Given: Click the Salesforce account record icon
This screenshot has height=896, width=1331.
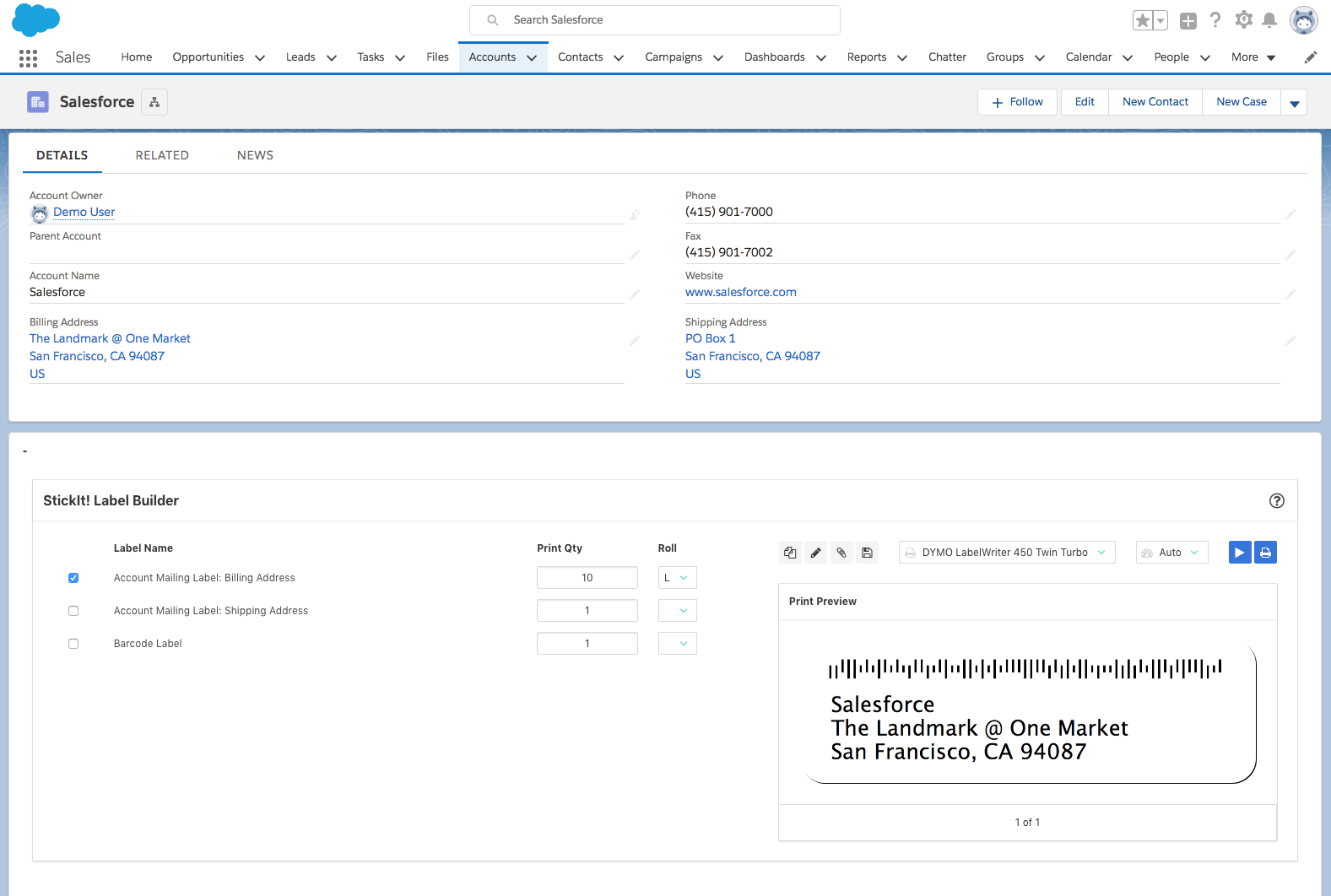Looking at the screenshot, I should 38,102.
